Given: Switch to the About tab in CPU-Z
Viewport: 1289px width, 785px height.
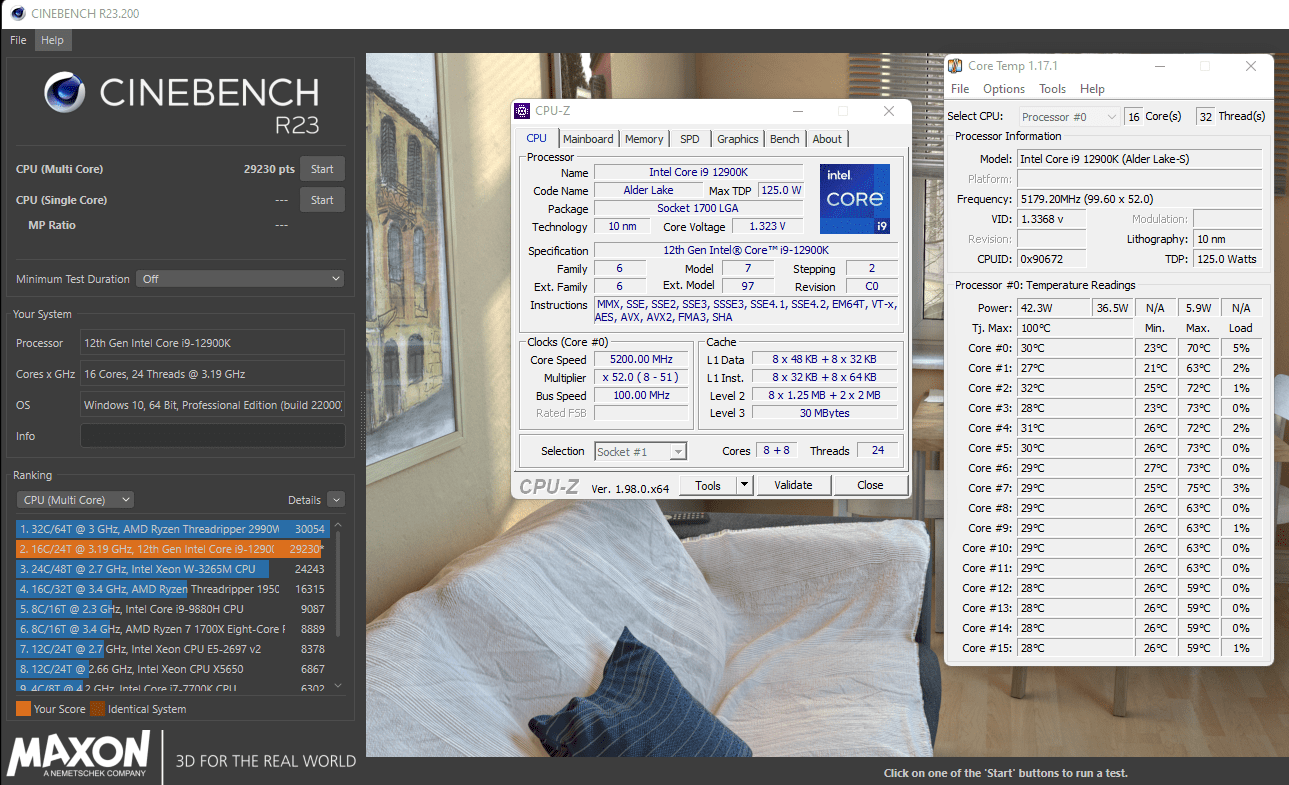Looking at the screenshot, I should (x=827, y=139).
